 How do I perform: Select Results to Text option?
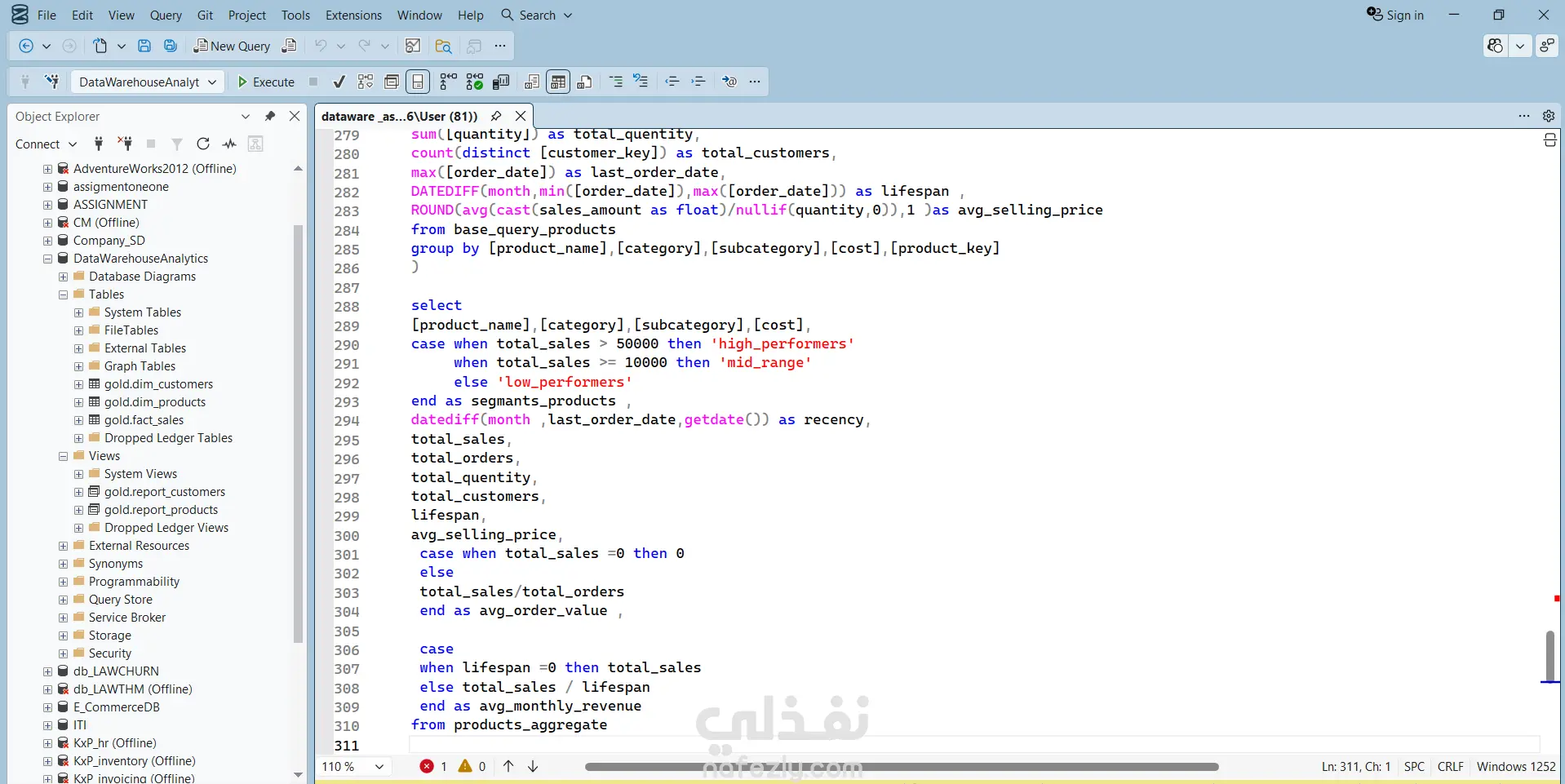point(532,82)
